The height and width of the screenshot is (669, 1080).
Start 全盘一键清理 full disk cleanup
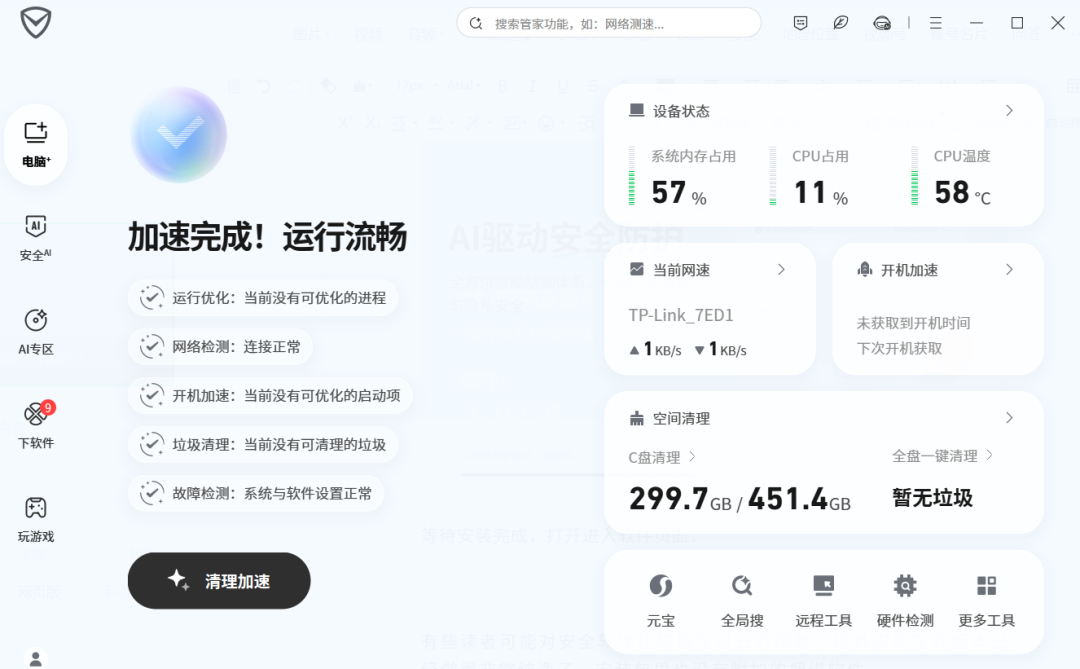coord(937,454)
